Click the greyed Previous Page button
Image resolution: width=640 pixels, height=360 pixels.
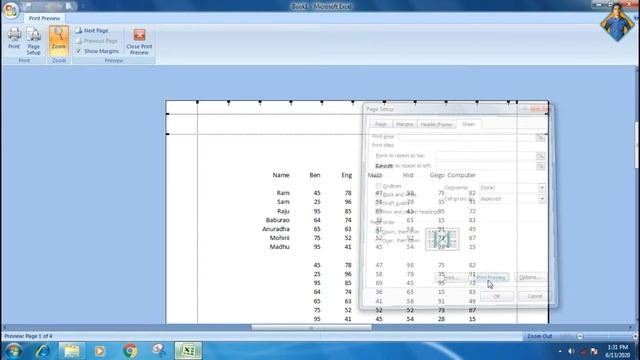[97, 41]
